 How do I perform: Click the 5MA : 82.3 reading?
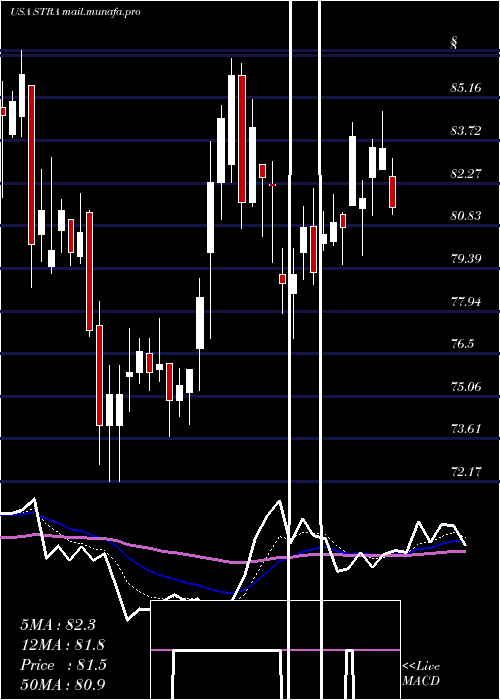tap(58, 625)
